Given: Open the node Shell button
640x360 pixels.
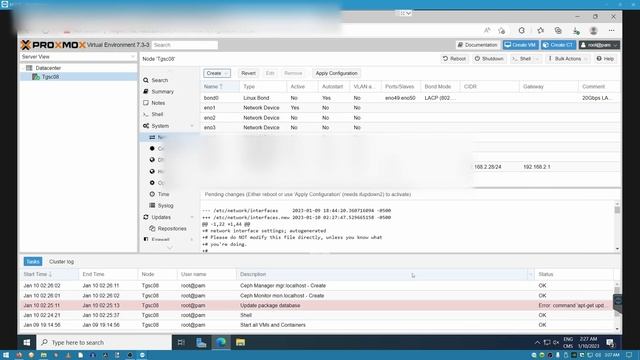Looking at the screenshot, I should [522, 59].
